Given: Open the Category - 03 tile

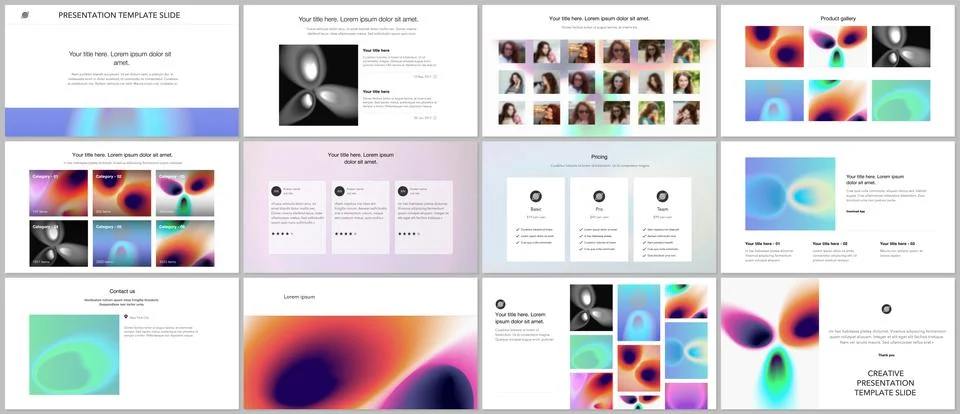Looking at the screenshot, I should click(185, 193).
